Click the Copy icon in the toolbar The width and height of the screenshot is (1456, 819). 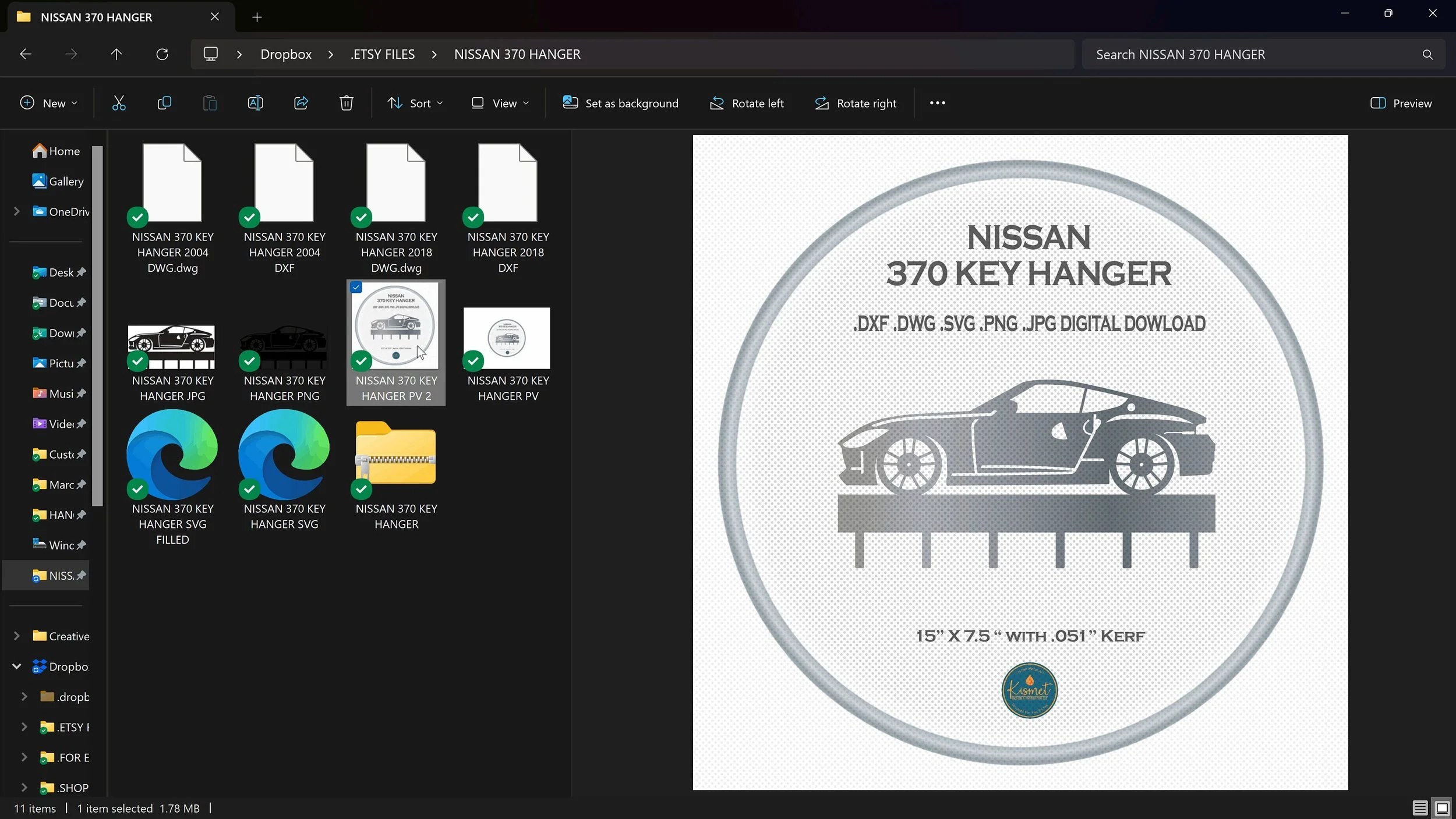pos(164,103)
